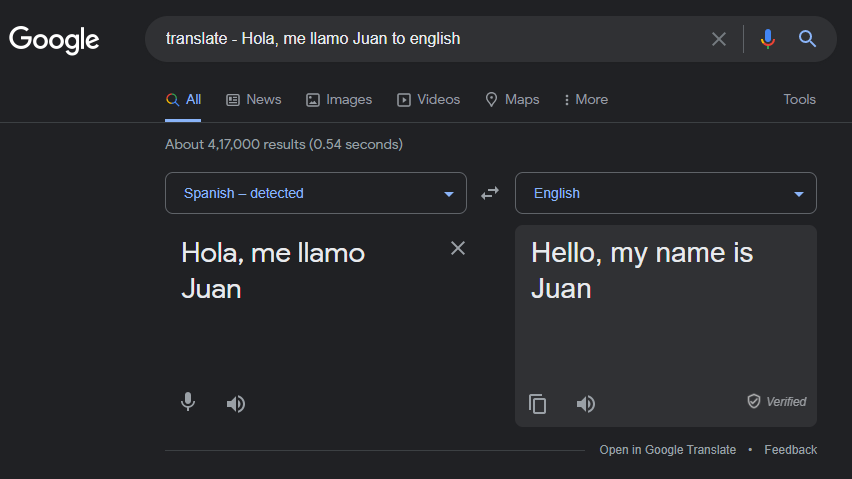Swap the source and target languages
This screenshot has height=479, width=852.
click(490, 193)
